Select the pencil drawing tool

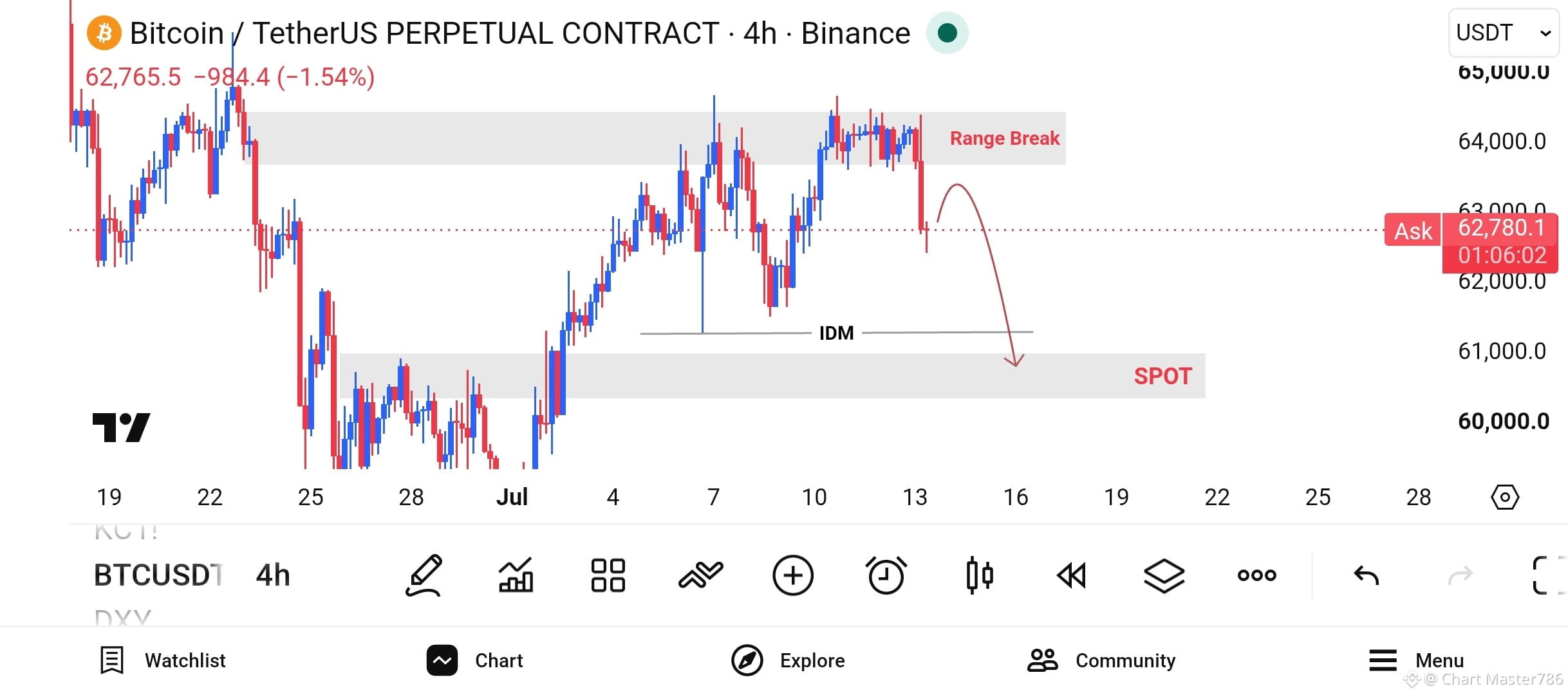[424, 575]
